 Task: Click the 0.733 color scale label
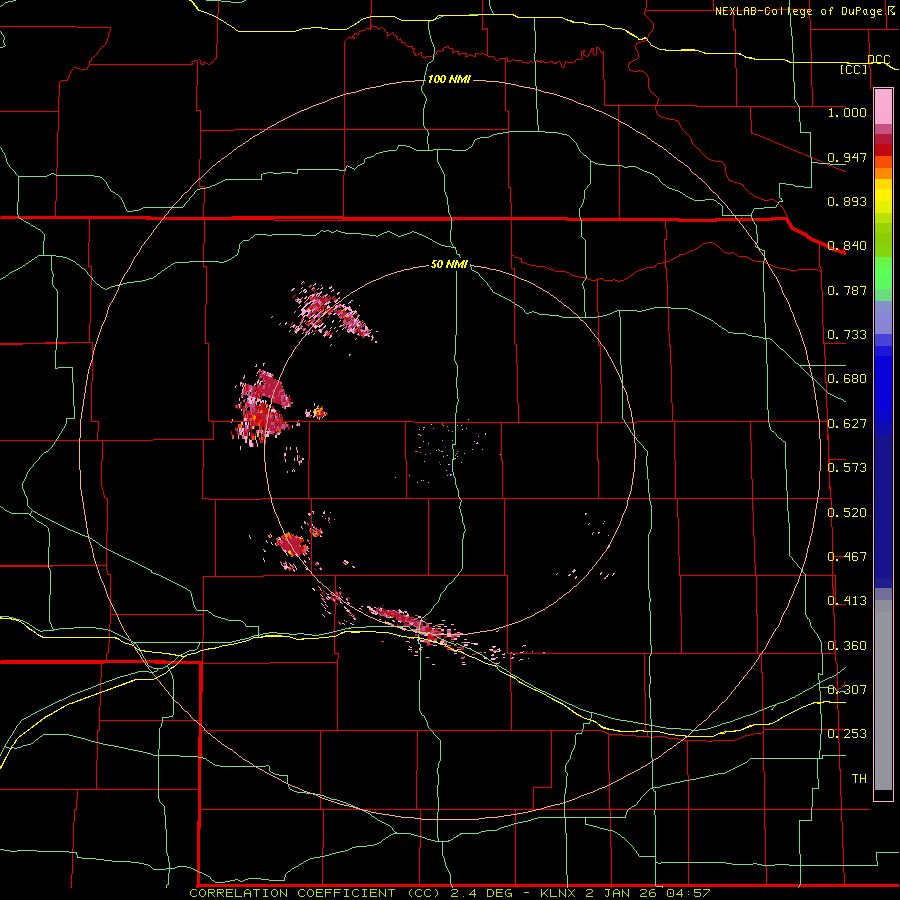[x=847, y=334]
